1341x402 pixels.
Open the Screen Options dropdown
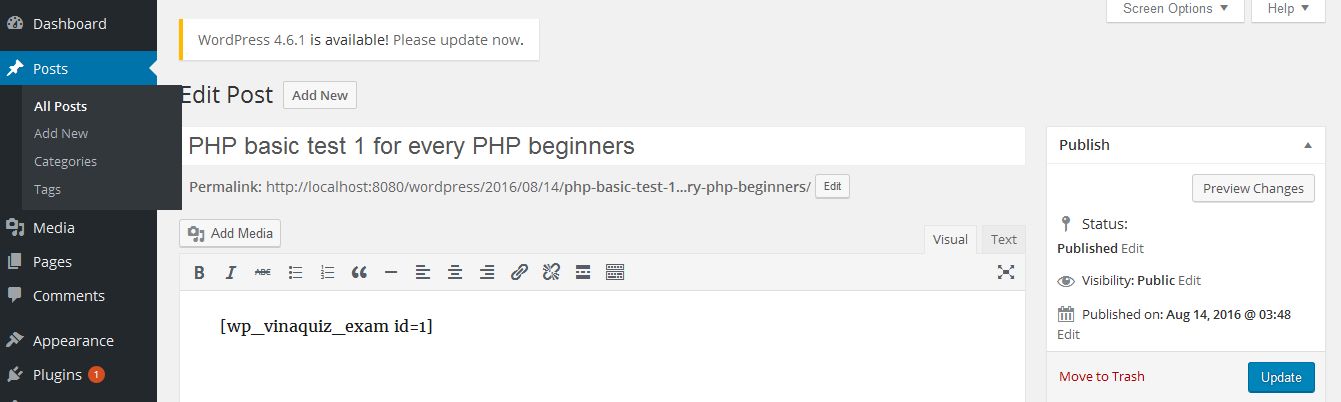[1175, 9]
